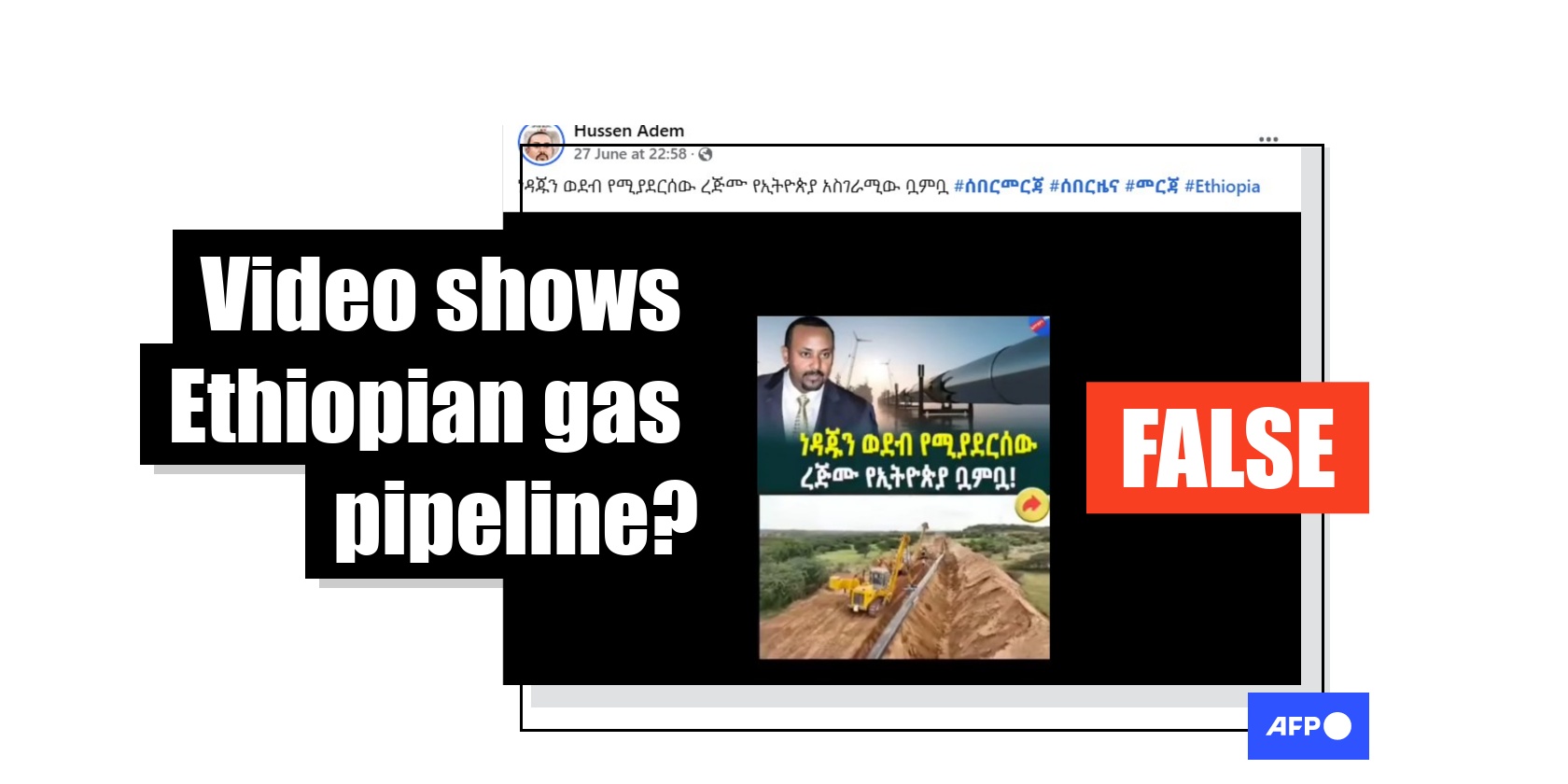
Task: Open the 27 June at 22:58 timestamp
Action: pos(630,154)
